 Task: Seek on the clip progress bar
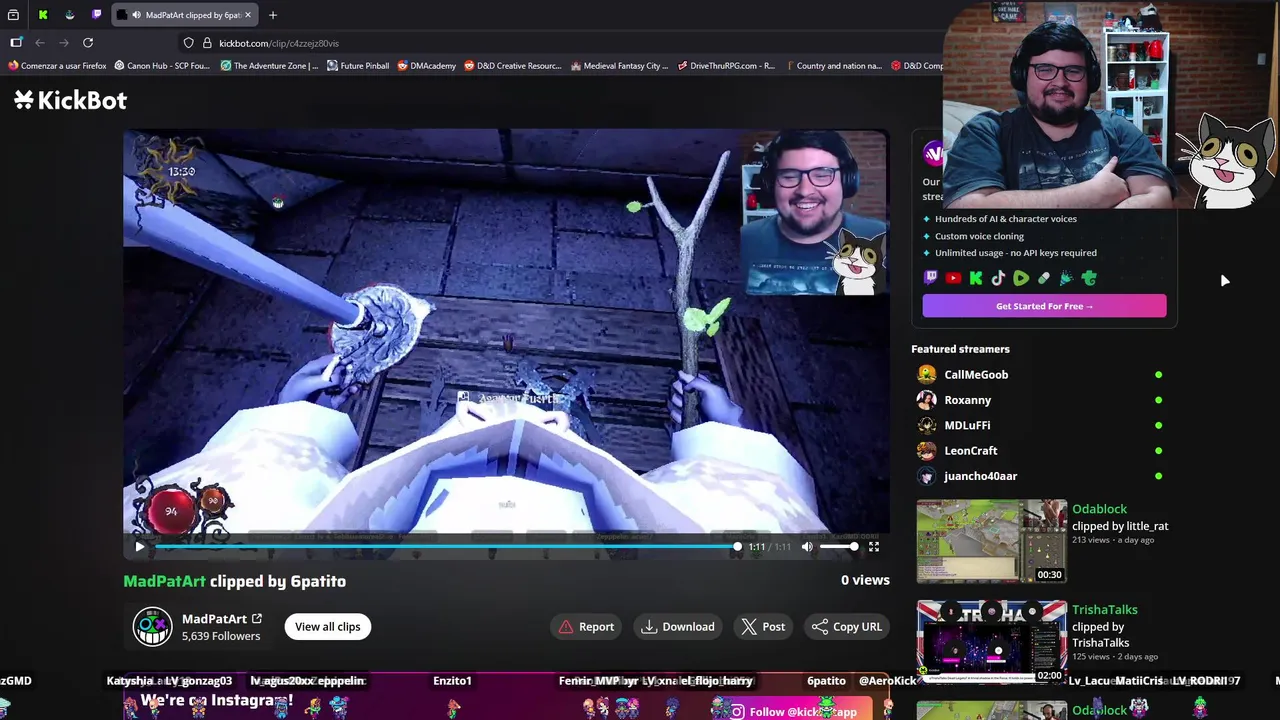pos(447,547)
